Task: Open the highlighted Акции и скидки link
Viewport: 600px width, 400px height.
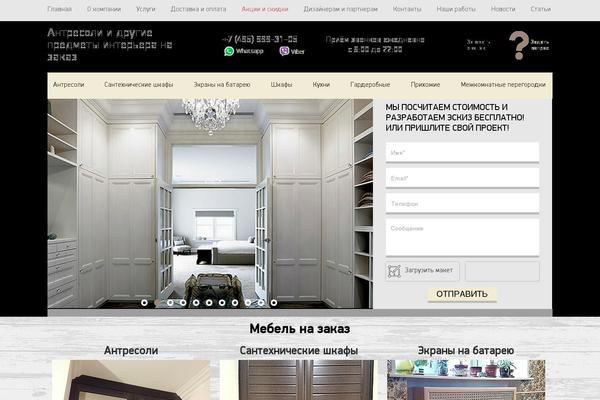Action: click(x=265, y=9)
